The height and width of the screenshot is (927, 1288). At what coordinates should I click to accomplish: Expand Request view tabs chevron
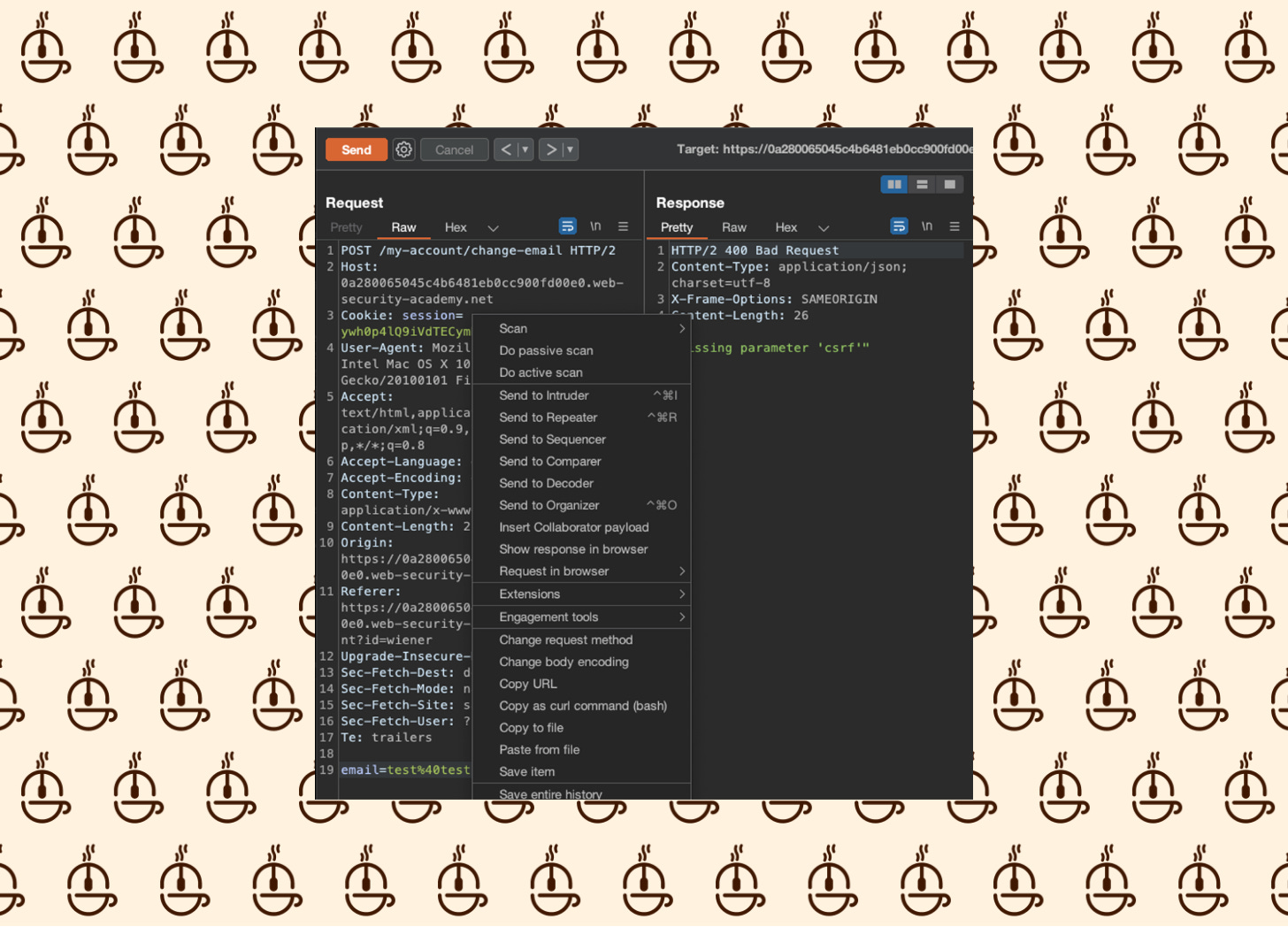point(493,227)
